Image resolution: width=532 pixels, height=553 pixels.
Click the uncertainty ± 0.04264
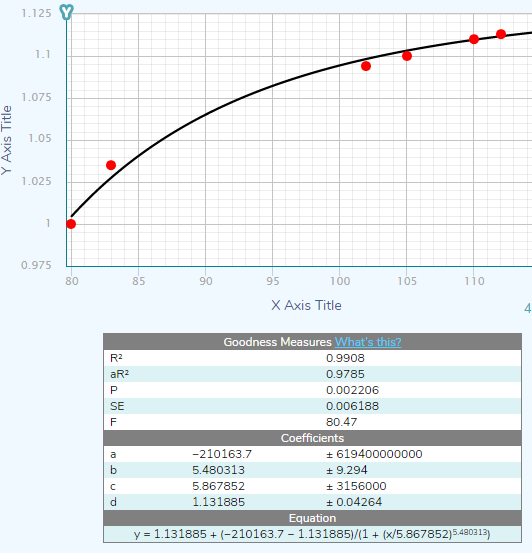[x=354, y=502]
